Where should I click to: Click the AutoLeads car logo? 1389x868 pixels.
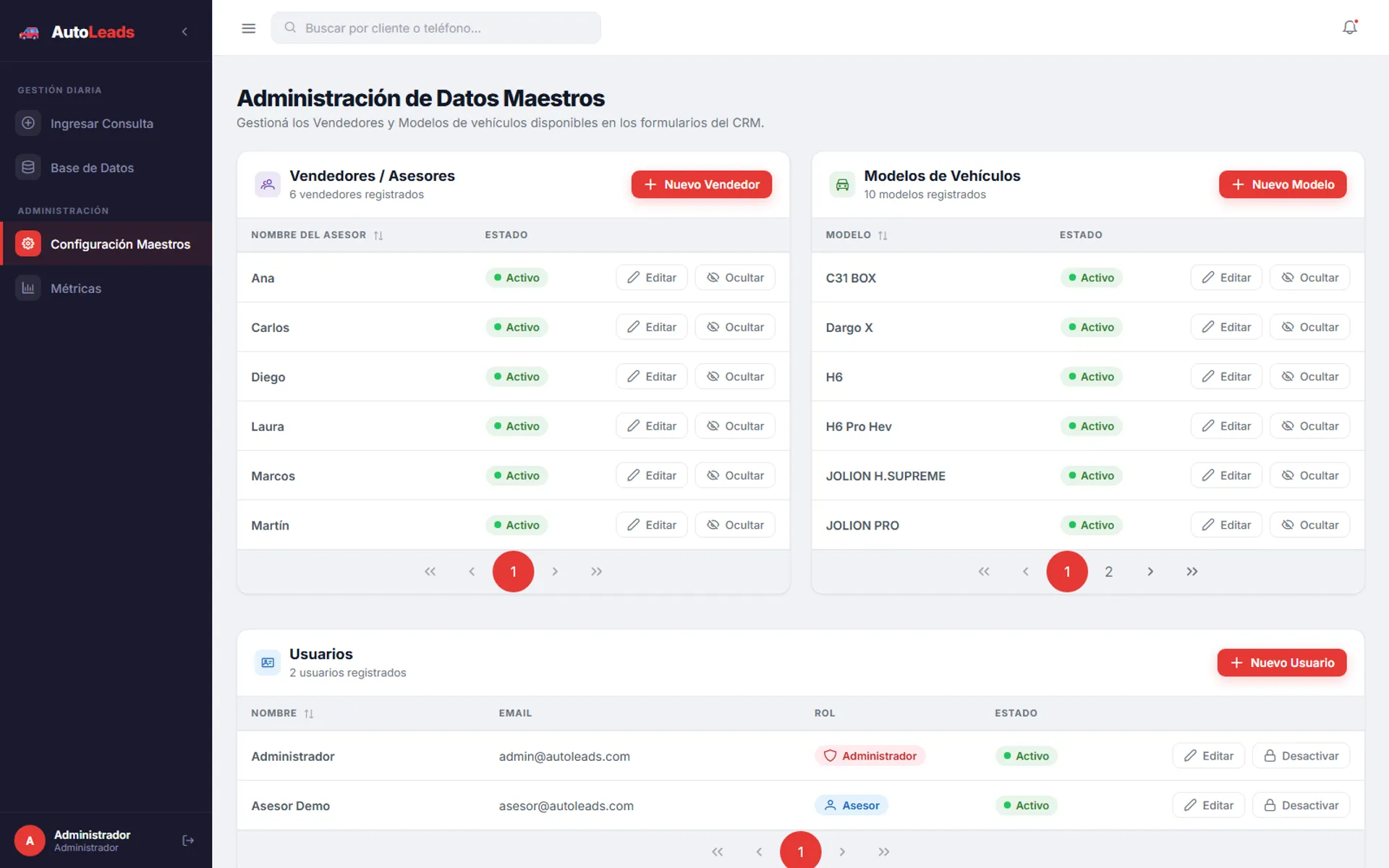pyautogui.click(x=29, y=32)
